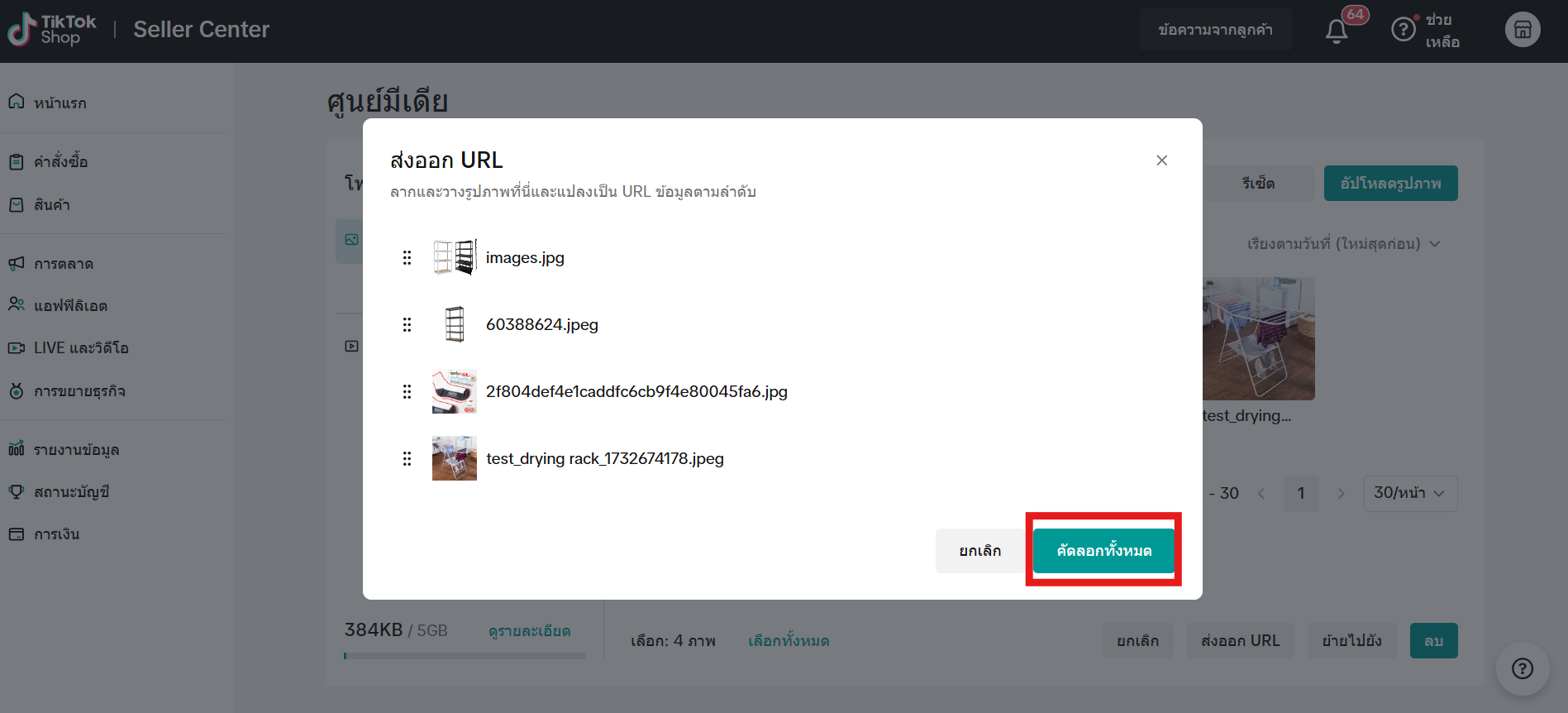The image size is (1568, 713).
Task: Click the video tab icon behind the dialog
Action: [351, 346]
